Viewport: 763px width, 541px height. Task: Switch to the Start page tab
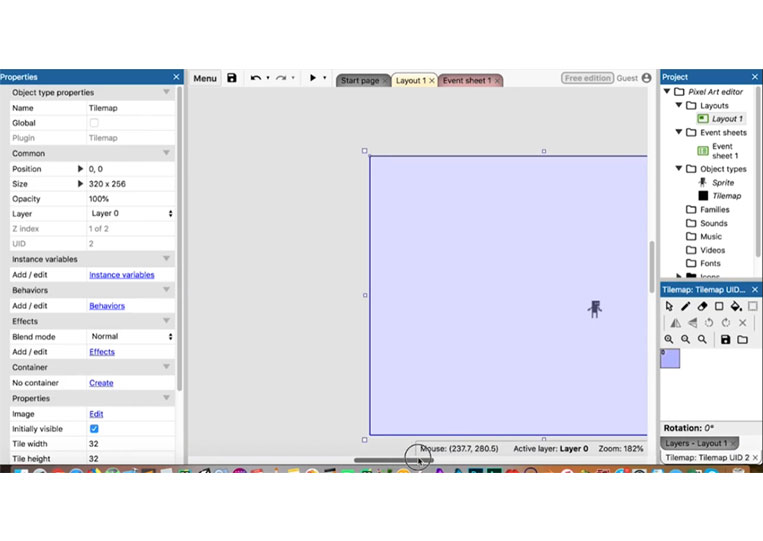(x=360, y=80)
